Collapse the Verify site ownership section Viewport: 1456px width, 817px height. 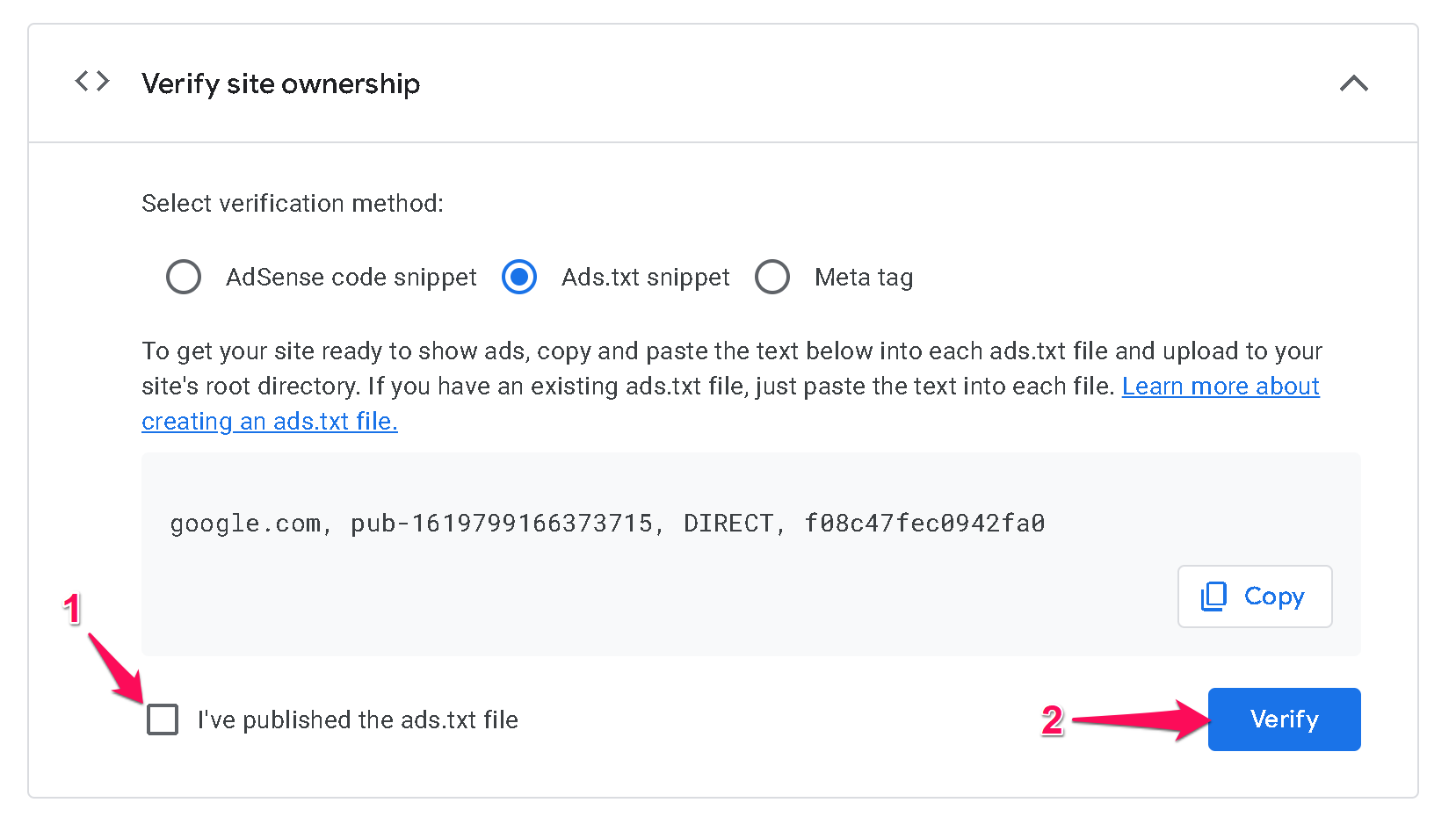point(1353,83)
